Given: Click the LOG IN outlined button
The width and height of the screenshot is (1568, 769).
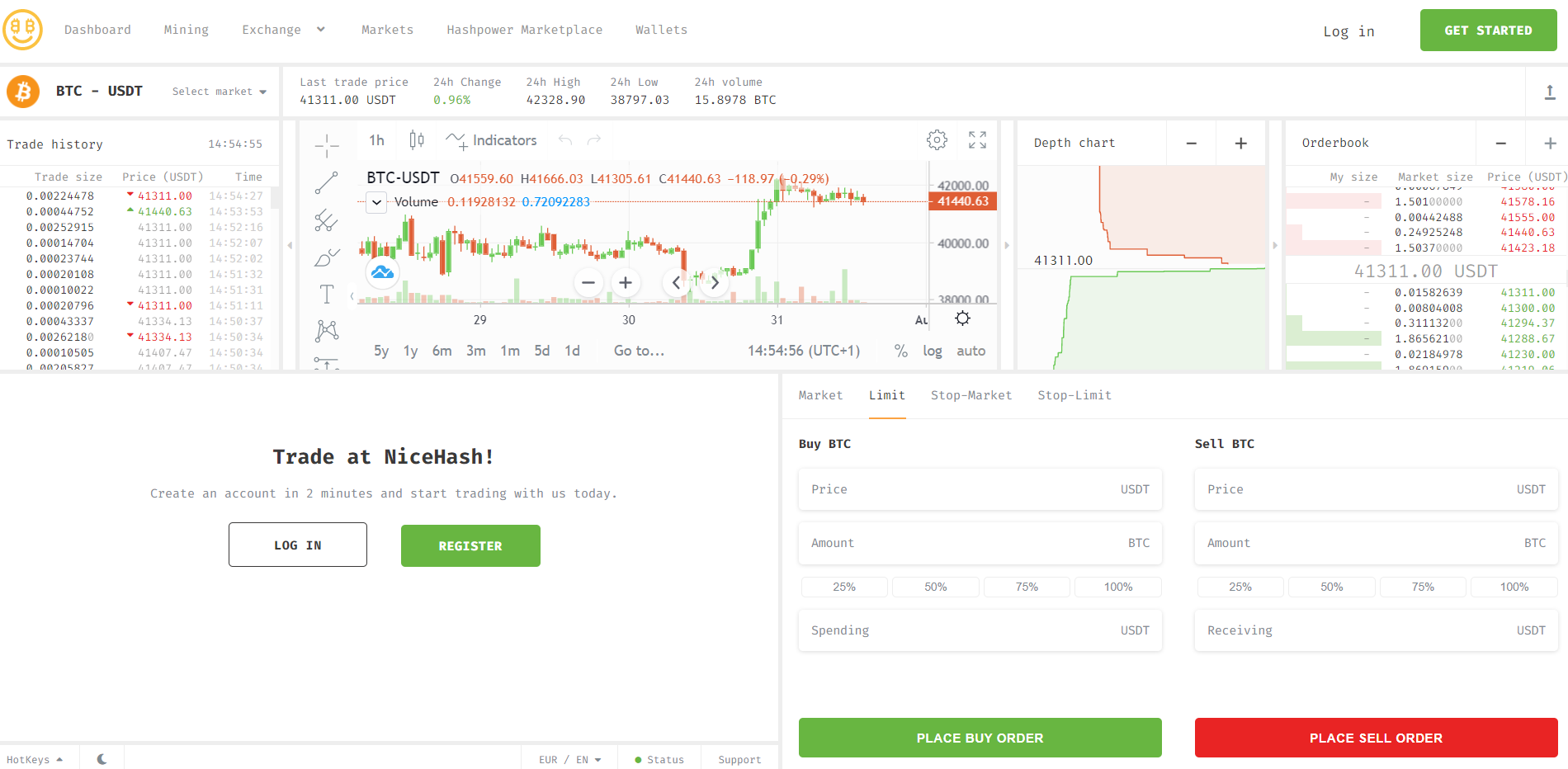Looking at the screenshot, I should click(x=298, y=545).
